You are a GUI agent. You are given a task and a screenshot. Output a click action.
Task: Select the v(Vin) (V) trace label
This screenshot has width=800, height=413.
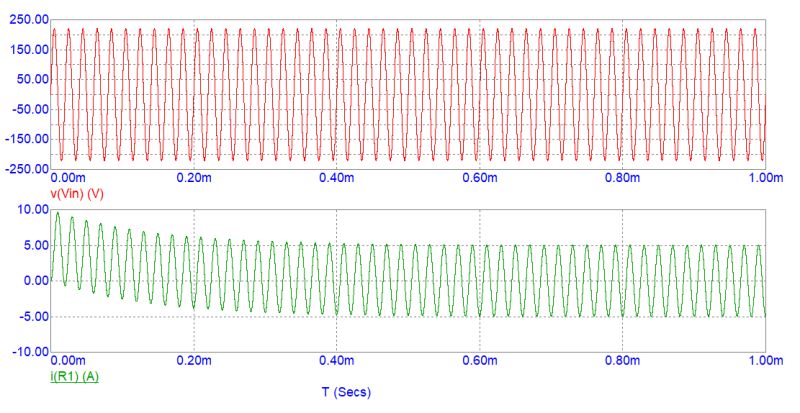click(77, 193)
